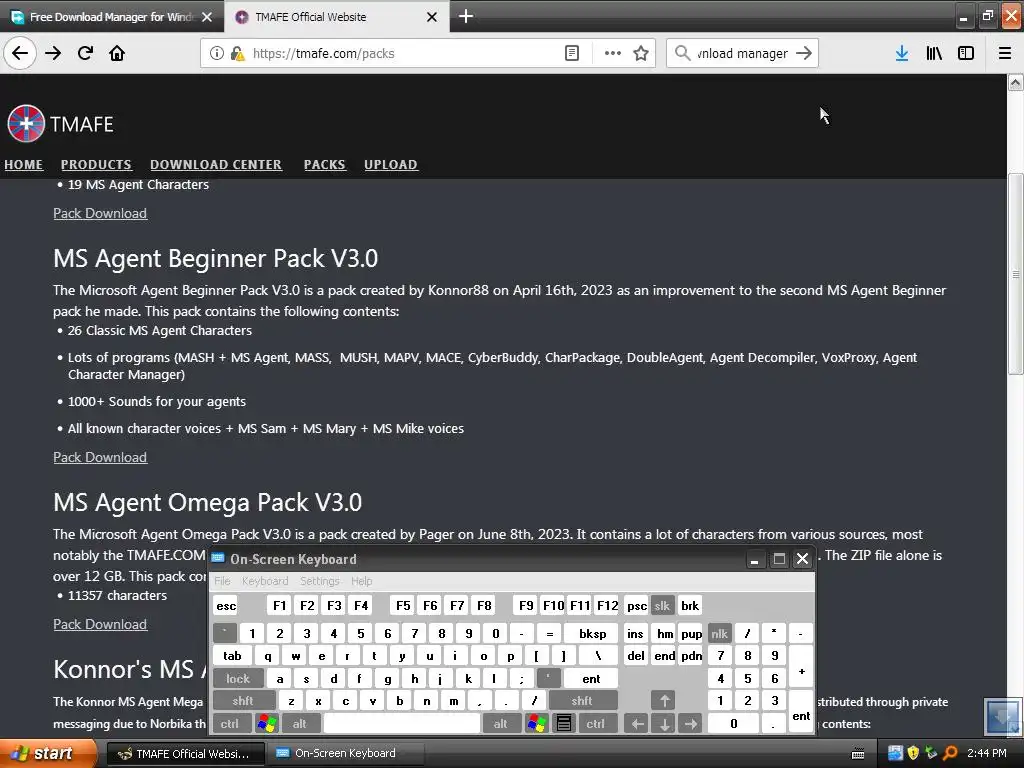Click the scrollbar up arrow
This screenshot has height=768, width=1024.
[x=1016, y=82]
